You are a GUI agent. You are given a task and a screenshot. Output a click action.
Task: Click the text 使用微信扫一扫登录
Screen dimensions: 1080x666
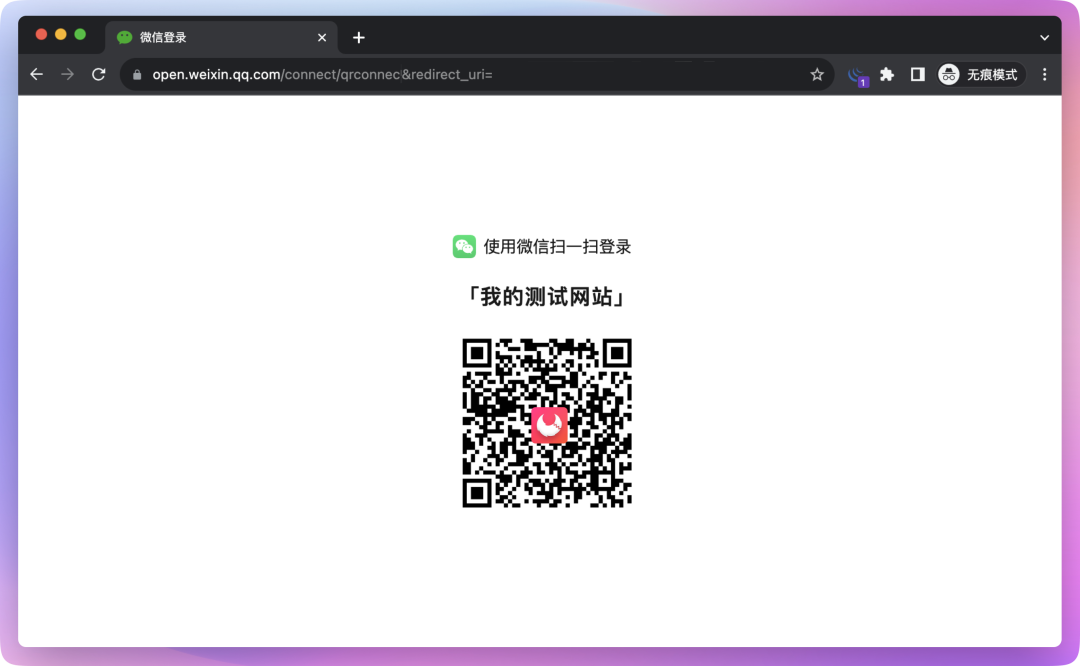pos(557,247)
